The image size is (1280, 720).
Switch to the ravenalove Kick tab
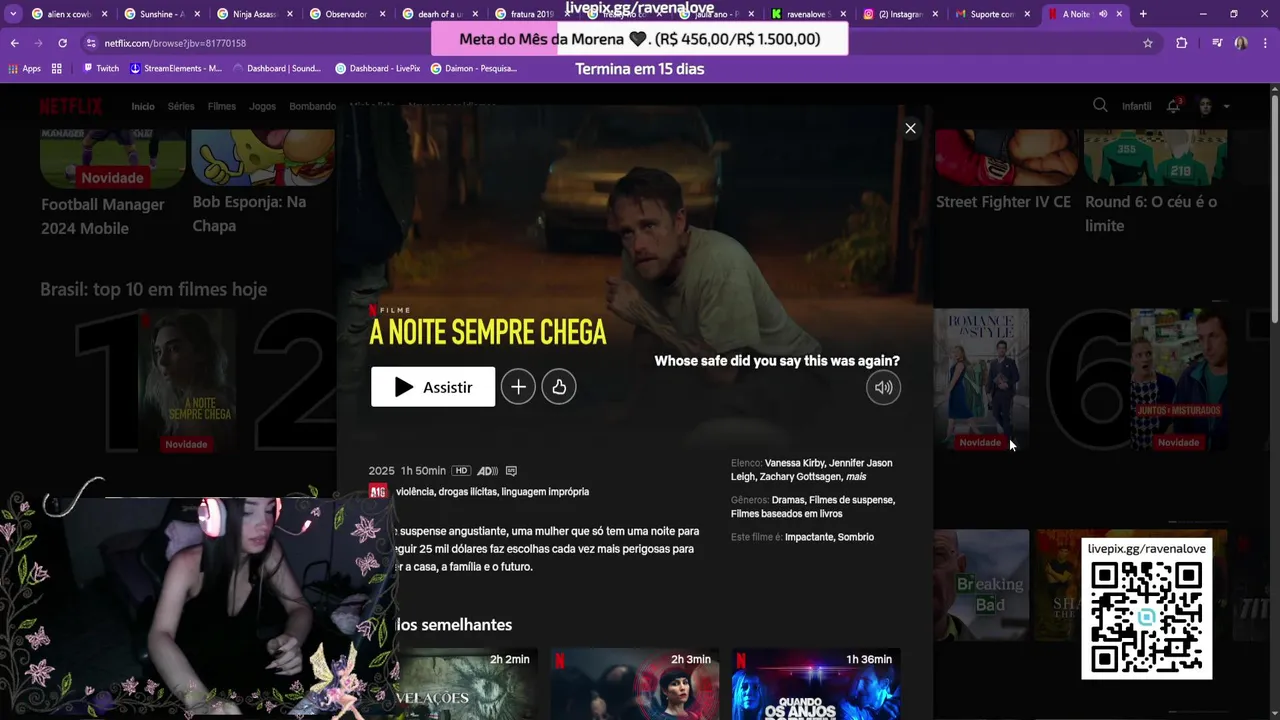[808, 14]
